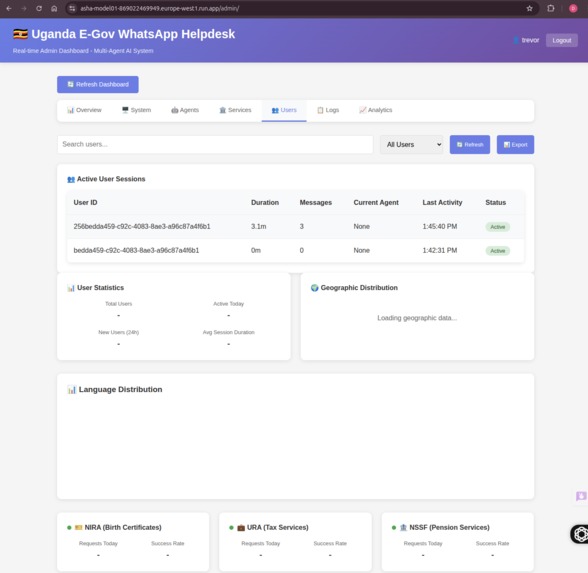
Task: Open the Logs tab
Action: pos(328,110)
